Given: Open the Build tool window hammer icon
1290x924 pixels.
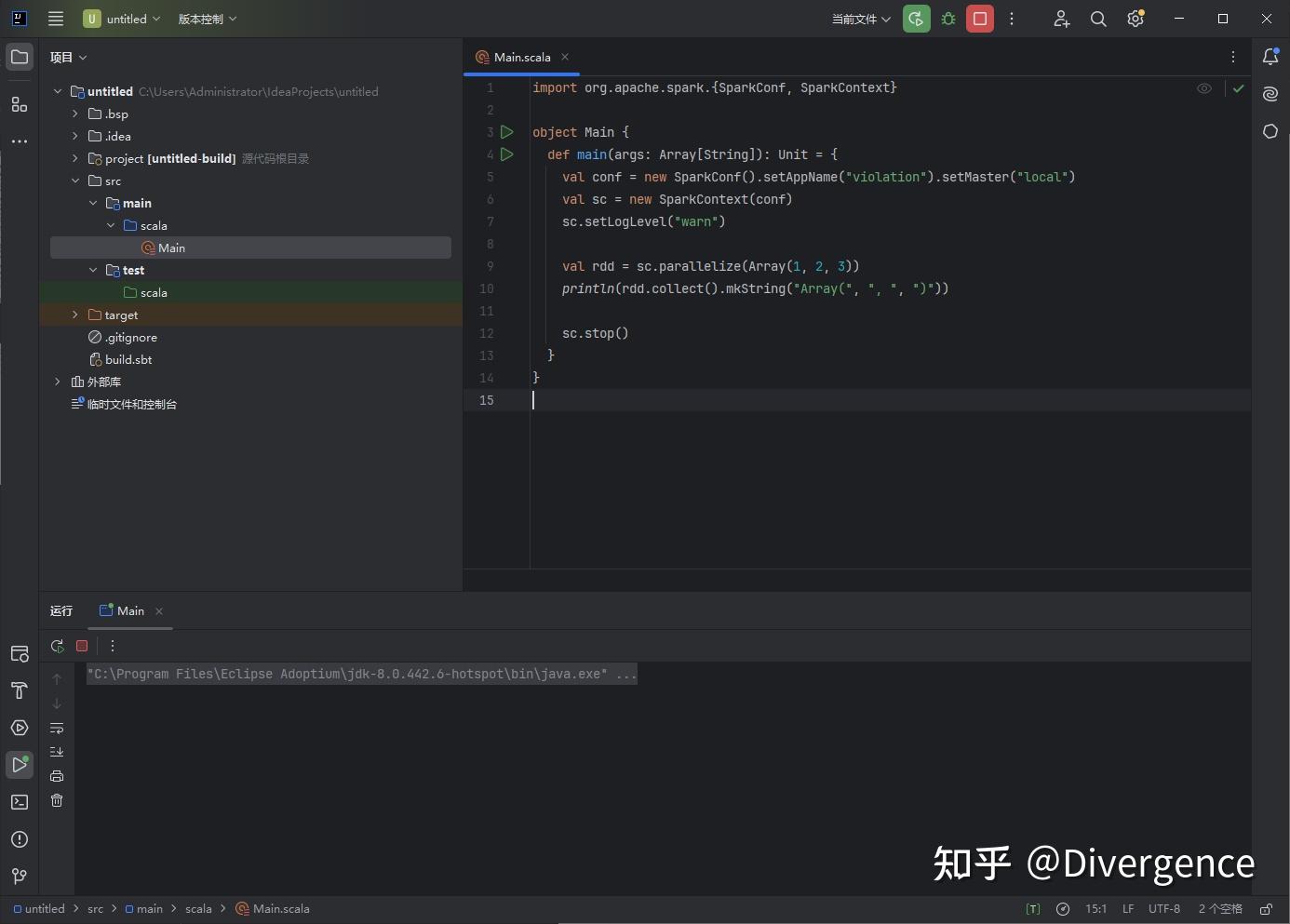Looking at the screenshot, I should click(19, 691).
